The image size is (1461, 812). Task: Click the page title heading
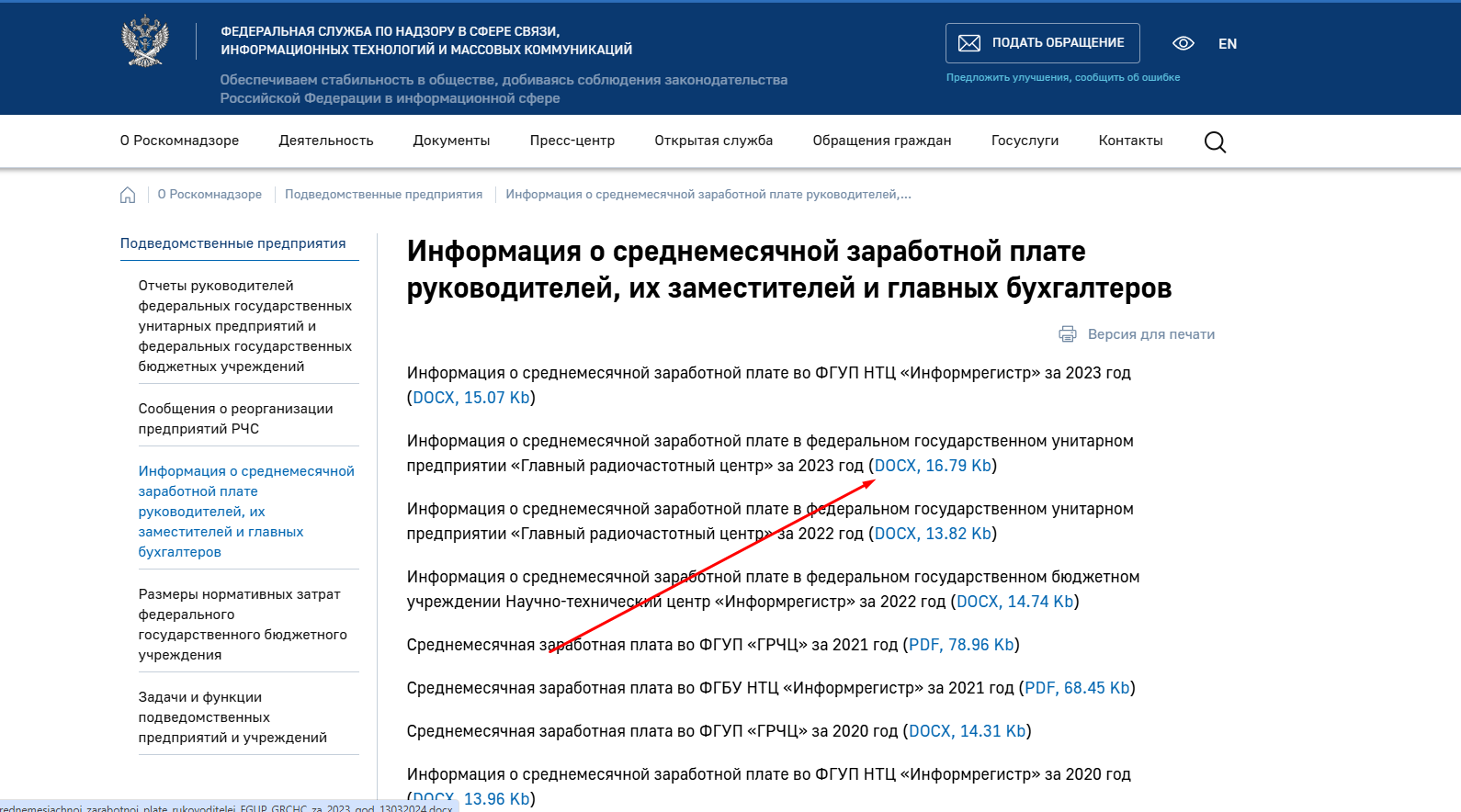click(789, 269)
